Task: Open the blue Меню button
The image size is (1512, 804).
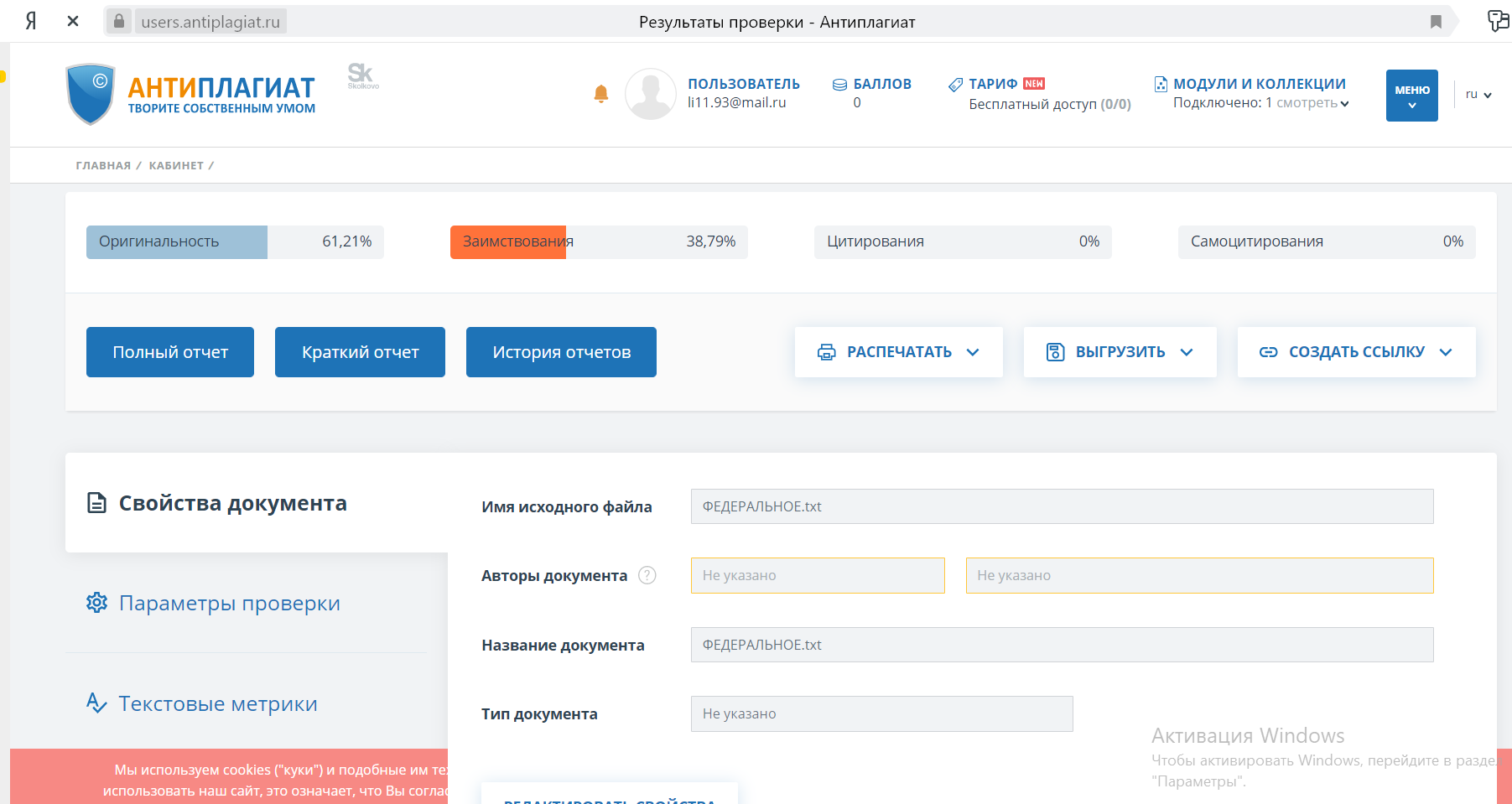Action: pos(1411,96)
